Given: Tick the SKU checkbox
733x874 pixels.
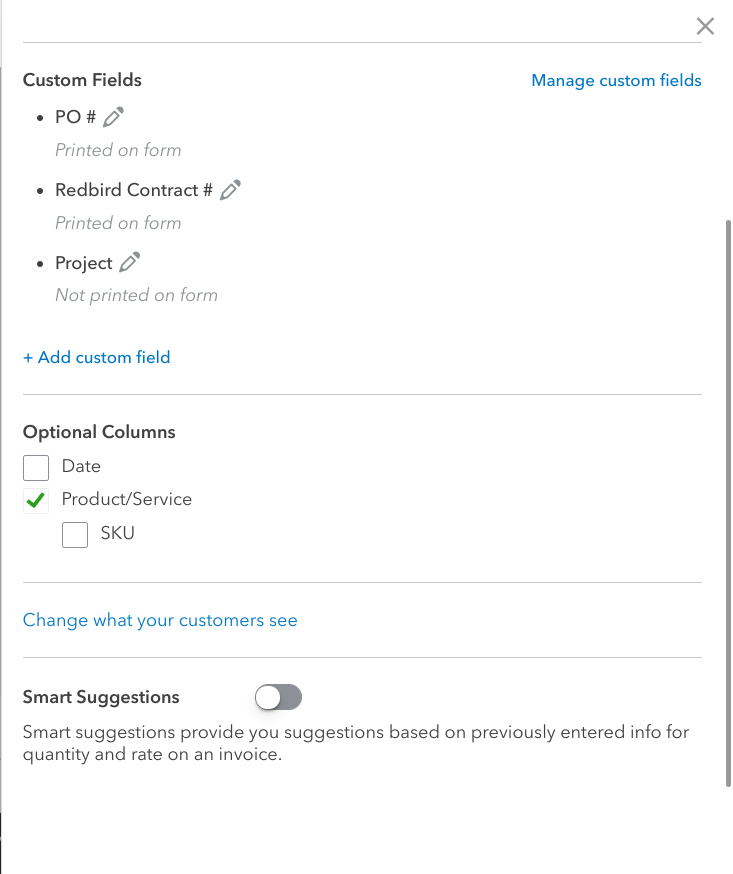Looking at the screenshot, I should point(75,535).
